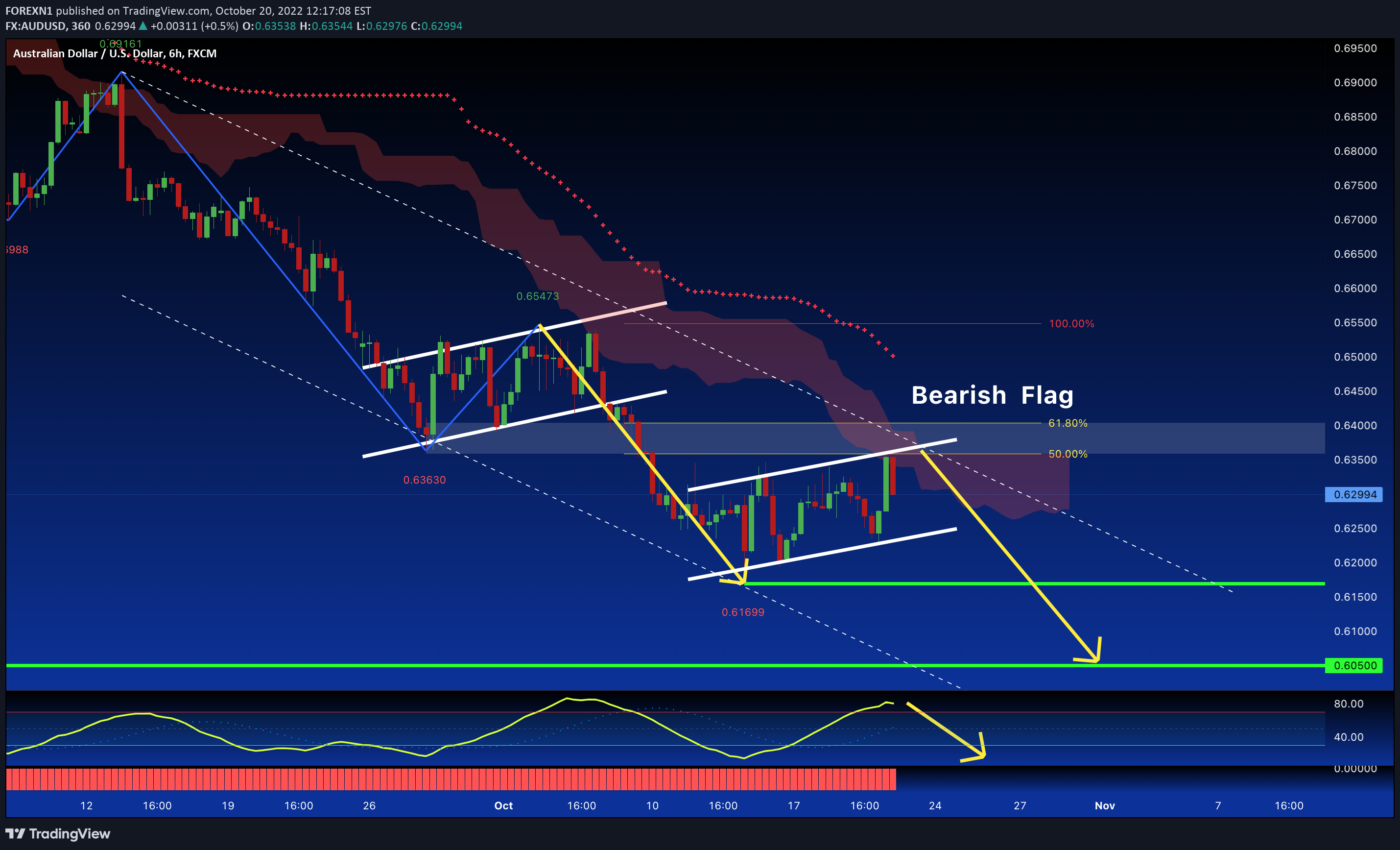Click the '24' date axis label
The image size is (1400, 850).
(935, 805)
